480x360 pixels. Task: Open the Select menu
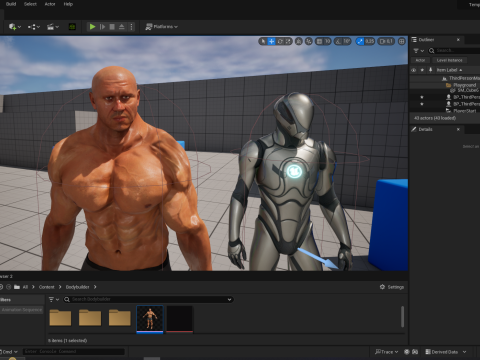click(x=30, y=4)
